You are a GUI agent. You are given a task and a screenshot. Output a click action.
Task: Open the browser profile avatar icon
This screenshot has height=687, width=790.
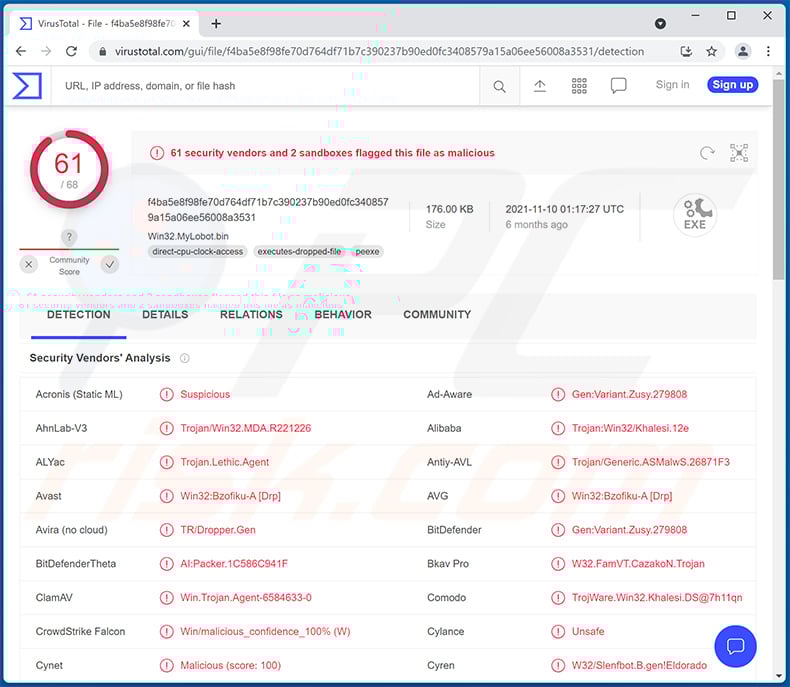[x=743, y=51]
